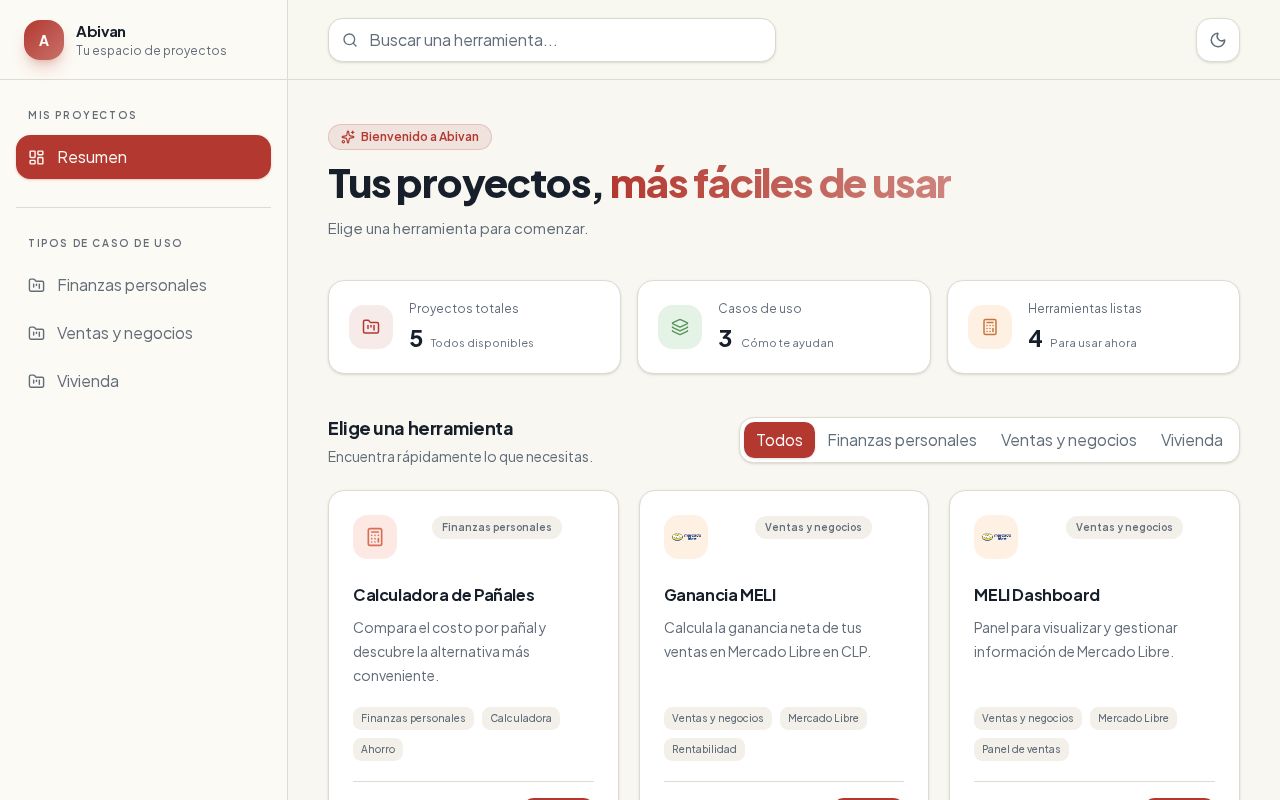The image size is (1280, 800).
Task: Click the Rentabilidad tag on Ganancia MELI
Action: 704,749
